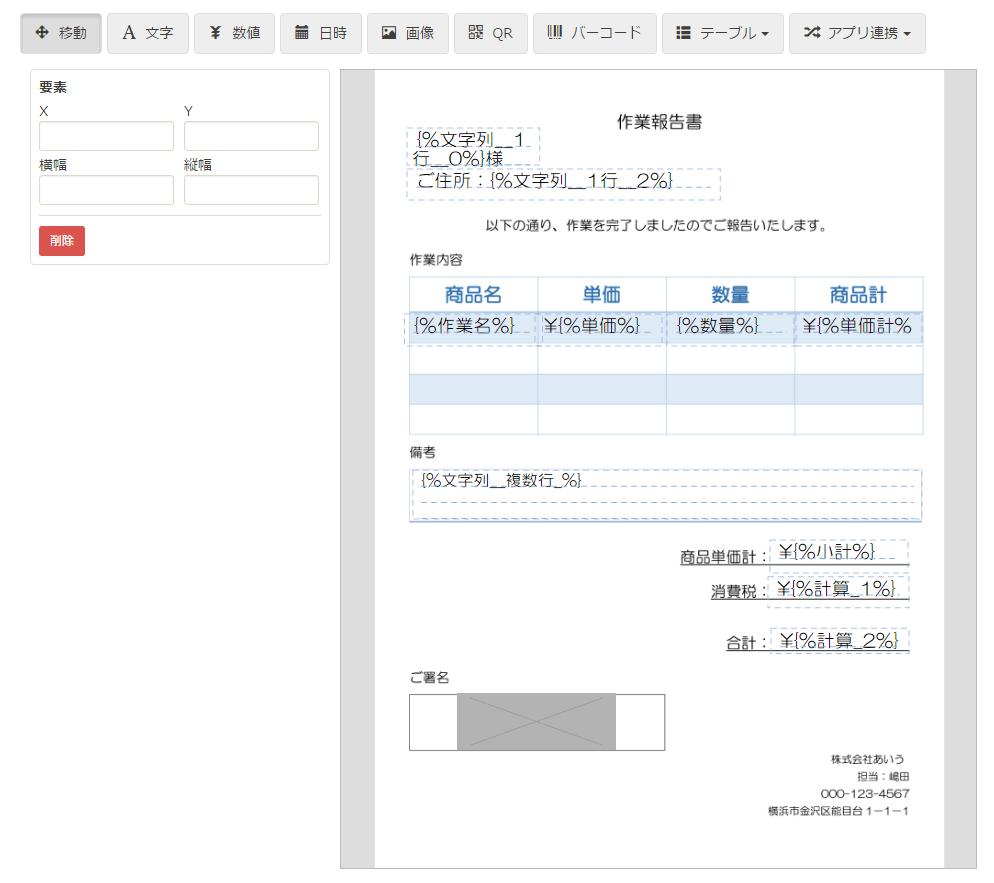Pick the 日時 date-time tool
The height and width of the screenshot is (883, 994).
point(320,34)
